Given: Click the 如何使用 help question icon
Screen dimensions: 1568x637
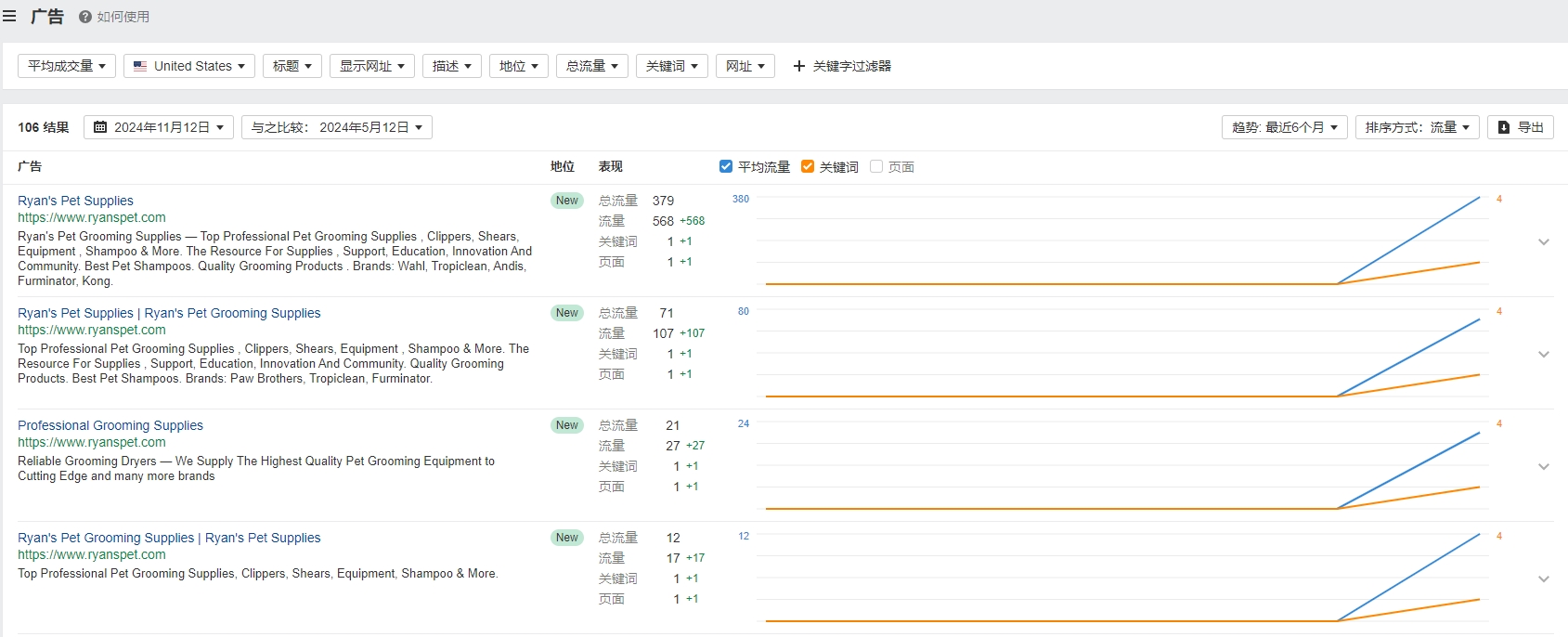Looking at the screenshot, I should click(85, 17).
